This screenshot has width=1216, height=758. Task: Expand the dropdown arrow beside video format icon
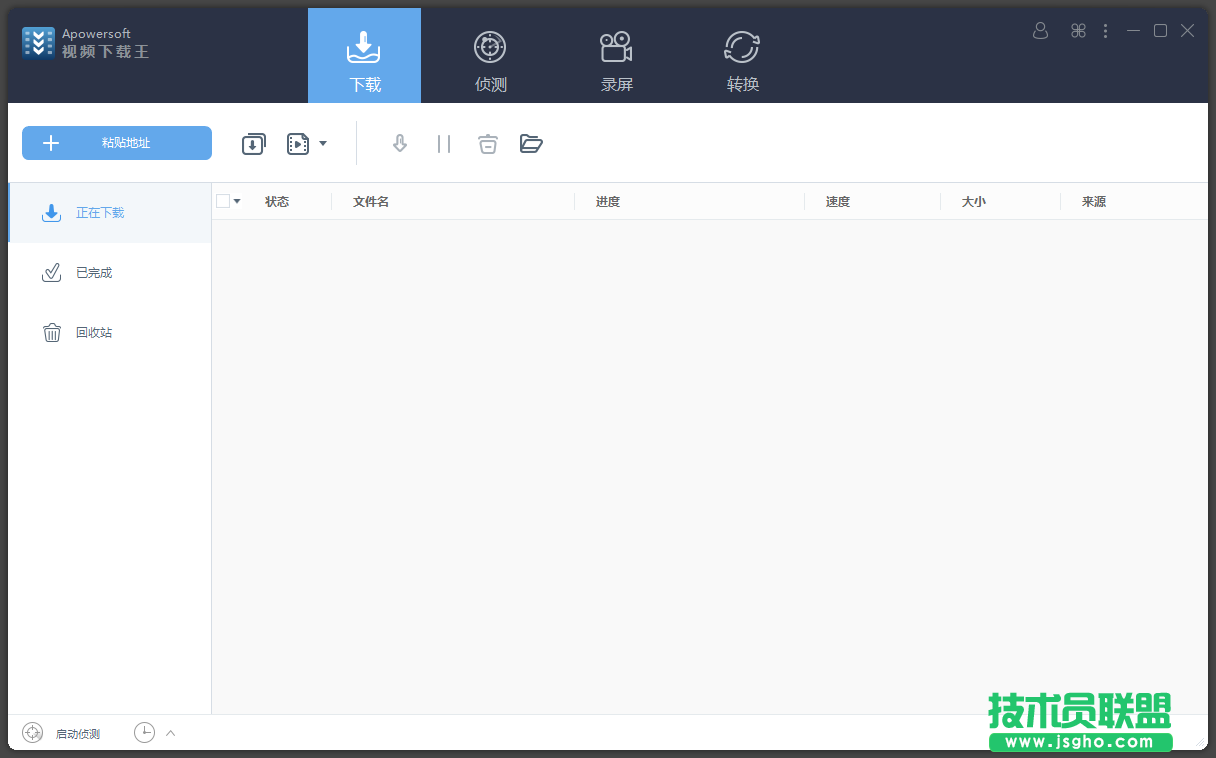tap(323, 144)
